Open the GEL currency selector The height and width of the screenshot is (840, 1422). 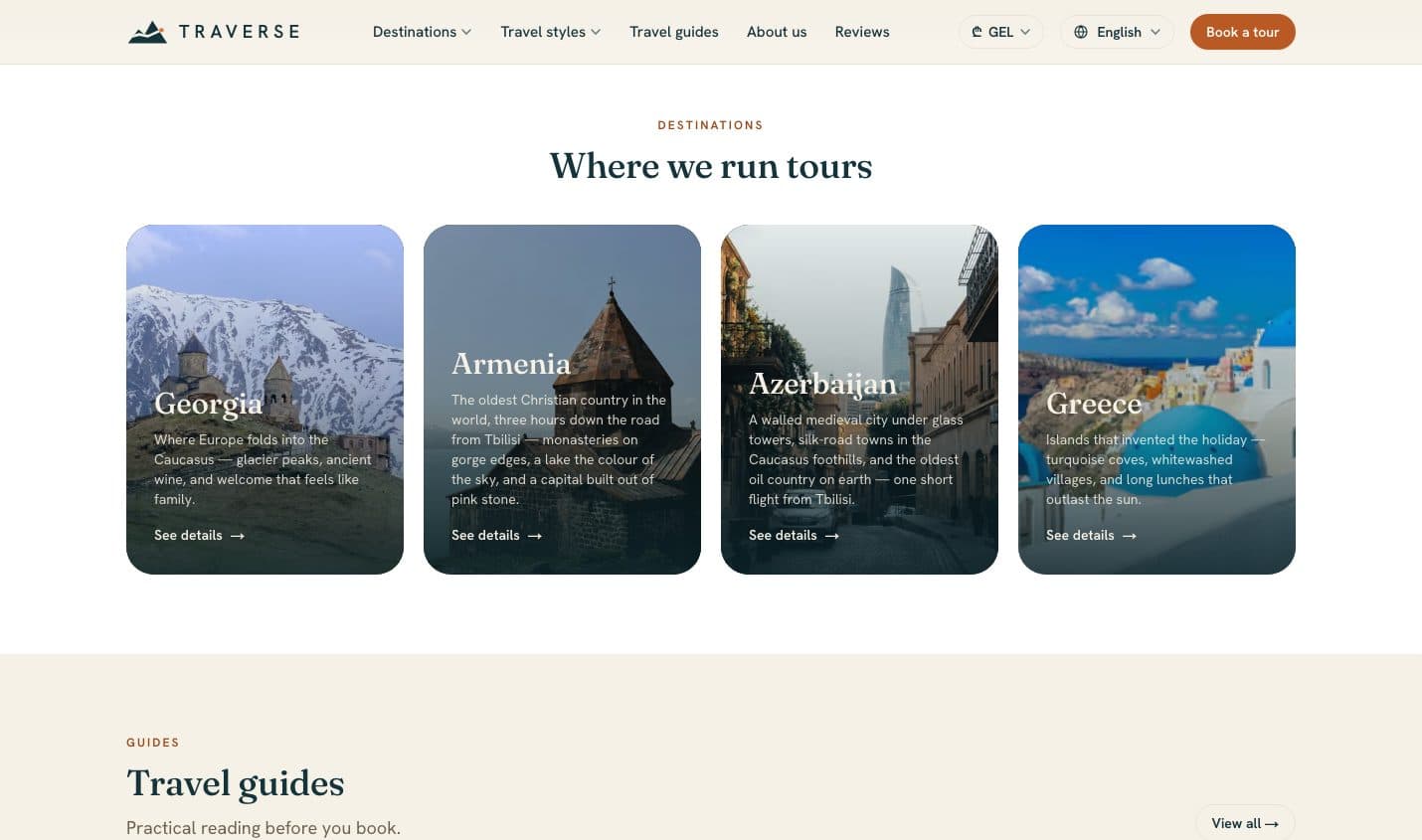(1000, 32)
